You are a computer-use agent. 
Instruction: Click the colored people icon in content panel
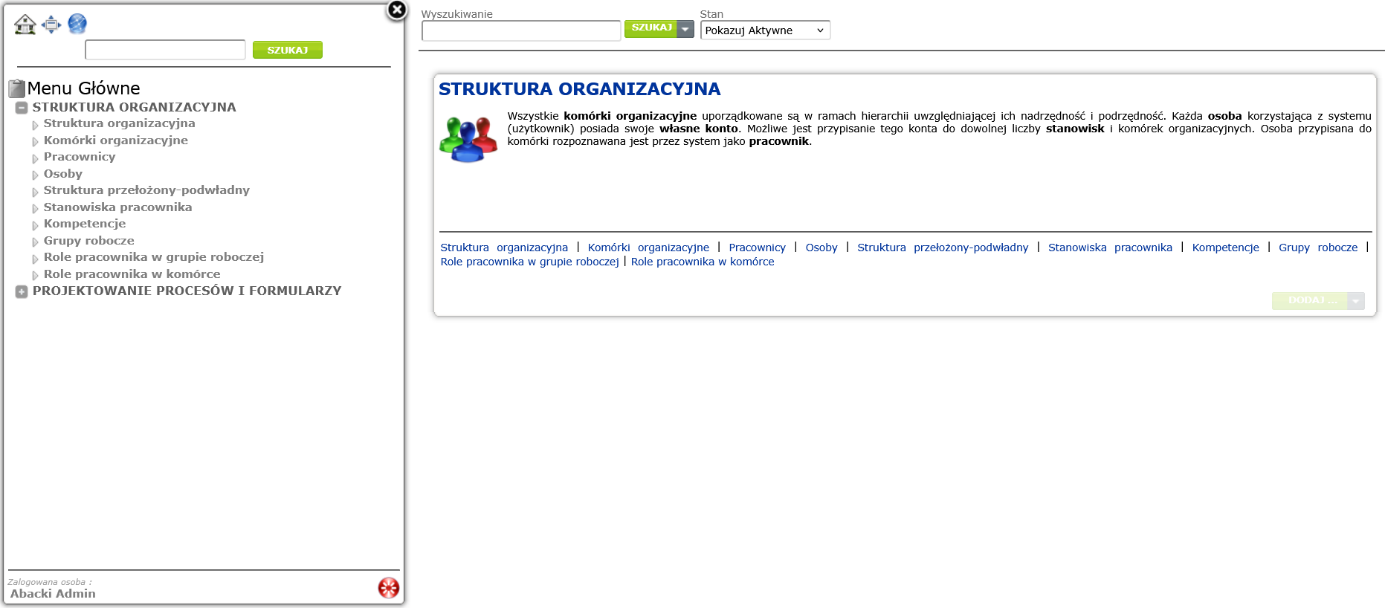(x=468, y=139)
